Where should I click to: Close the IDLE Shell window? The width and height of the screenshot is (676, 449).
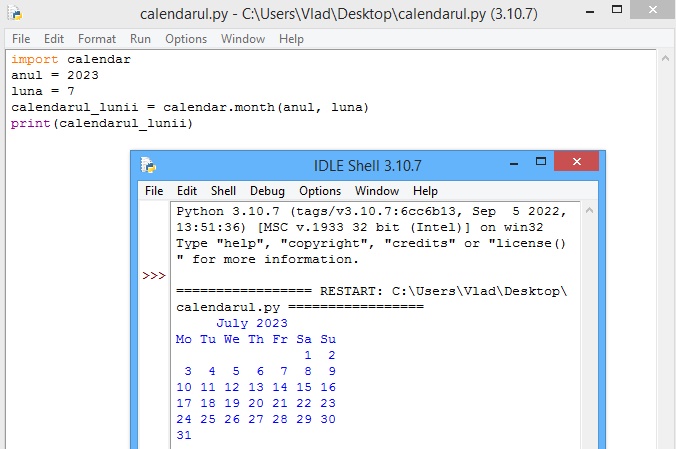(577, 163)
